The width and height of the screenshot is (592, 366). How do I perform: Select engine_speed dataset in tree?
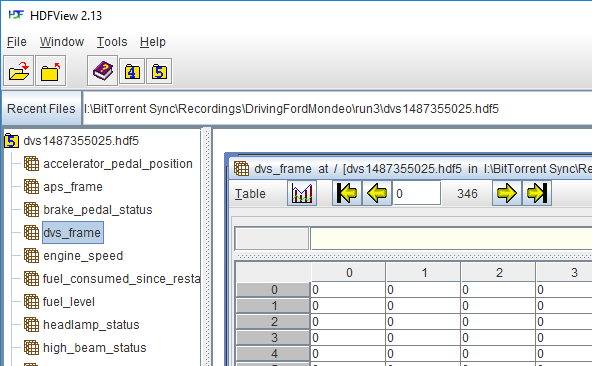(x=83, y=256)
